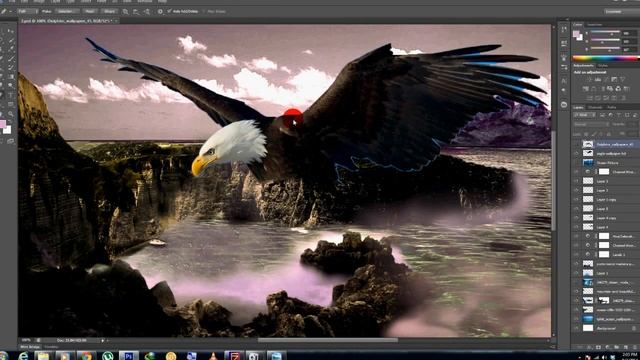Add a Levels adjustment from Adjustments panel
Screen dimensions: 640x360
598,80
